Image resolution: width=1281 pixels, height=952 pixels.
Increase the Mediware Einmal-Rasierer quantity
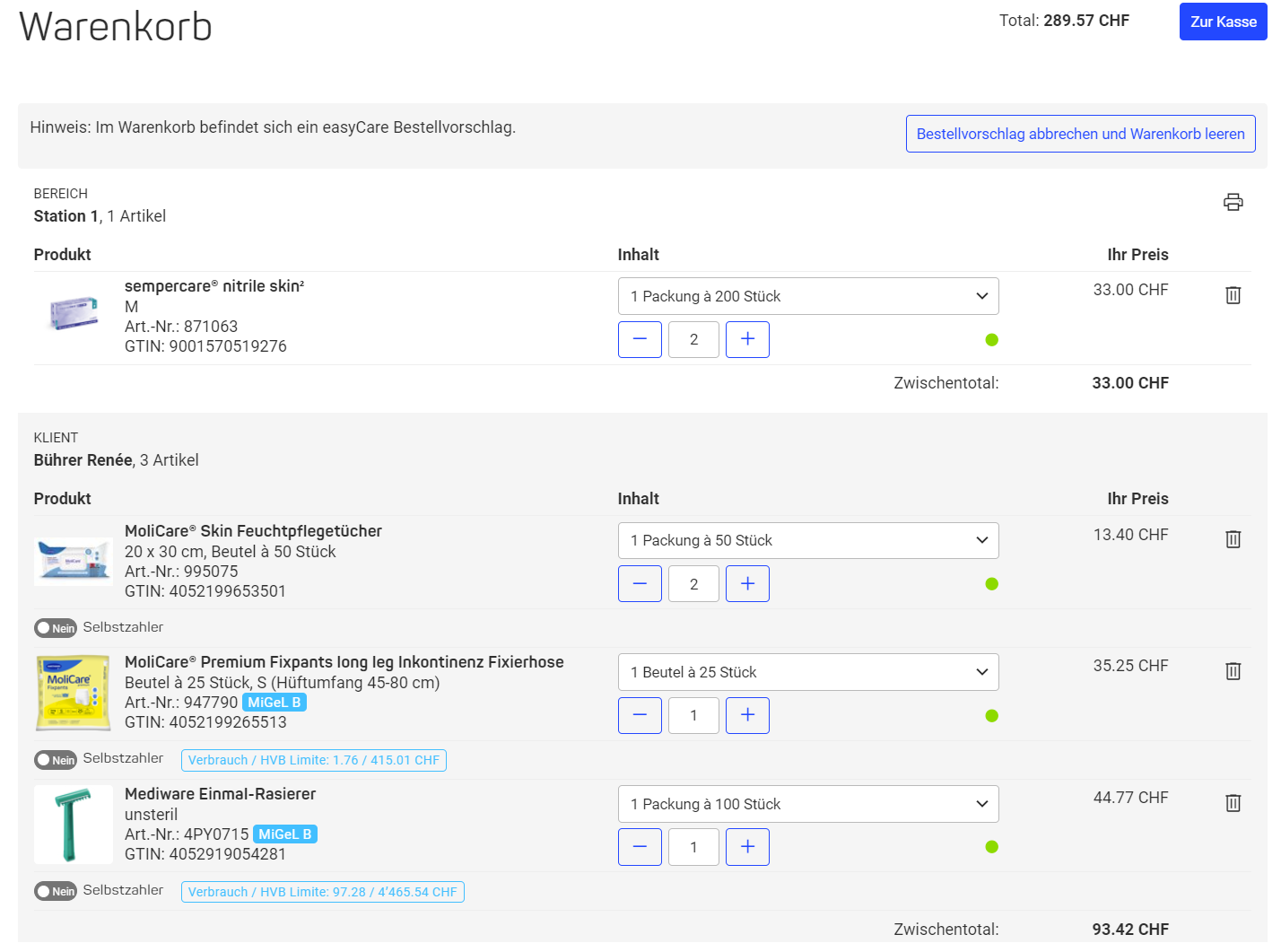click(747, 847)
